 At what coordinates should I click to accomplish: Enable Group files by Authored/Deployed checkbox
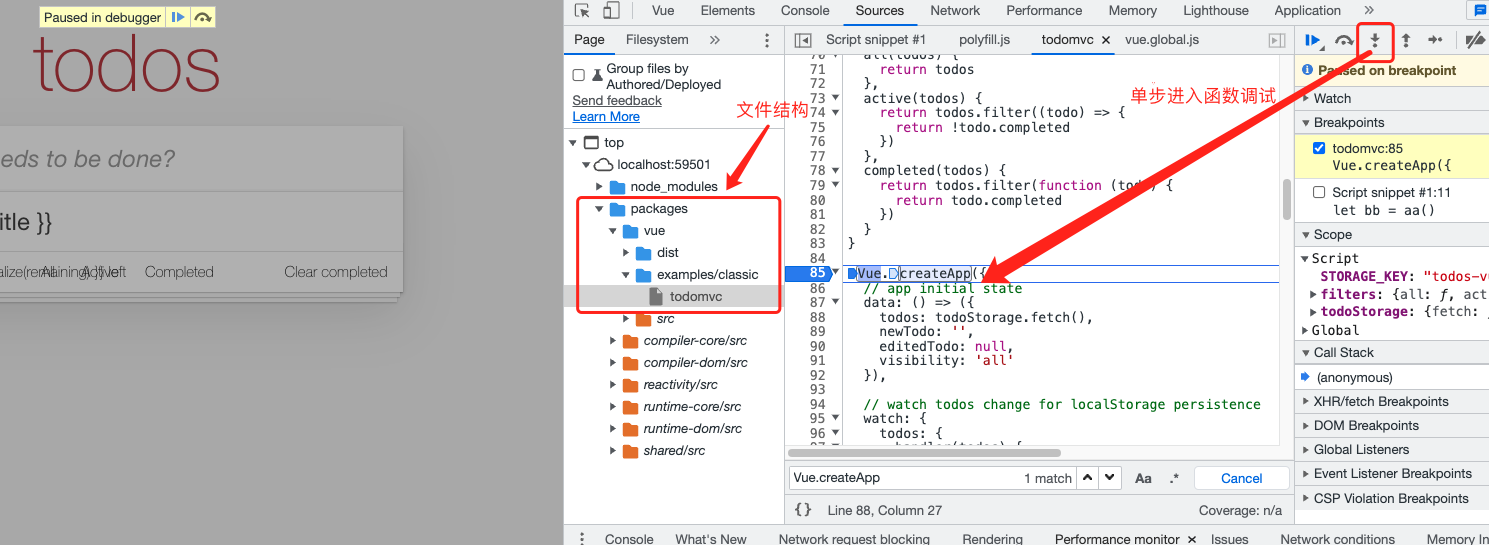pyautogui.click(x=579, y=75)
